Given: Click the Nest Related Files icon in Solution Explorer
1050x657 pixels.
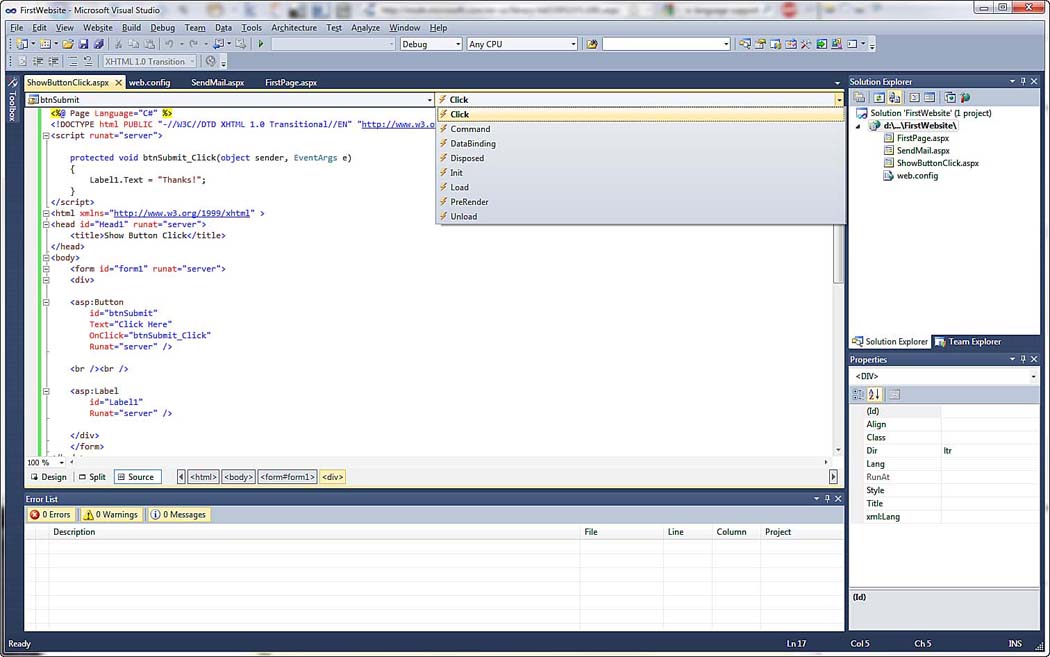Looking at the screenshot, I should pos(895,98).
